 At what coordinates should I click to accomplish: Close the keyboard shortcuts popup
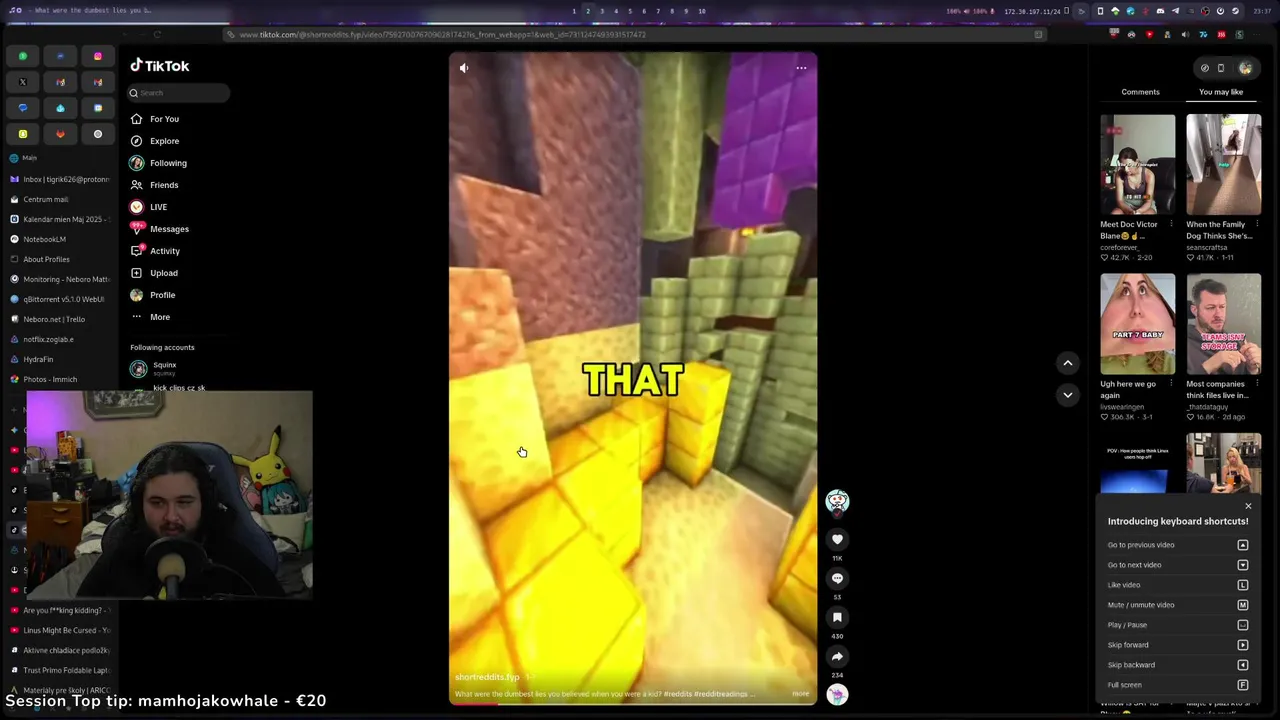tap(1248, 506)
